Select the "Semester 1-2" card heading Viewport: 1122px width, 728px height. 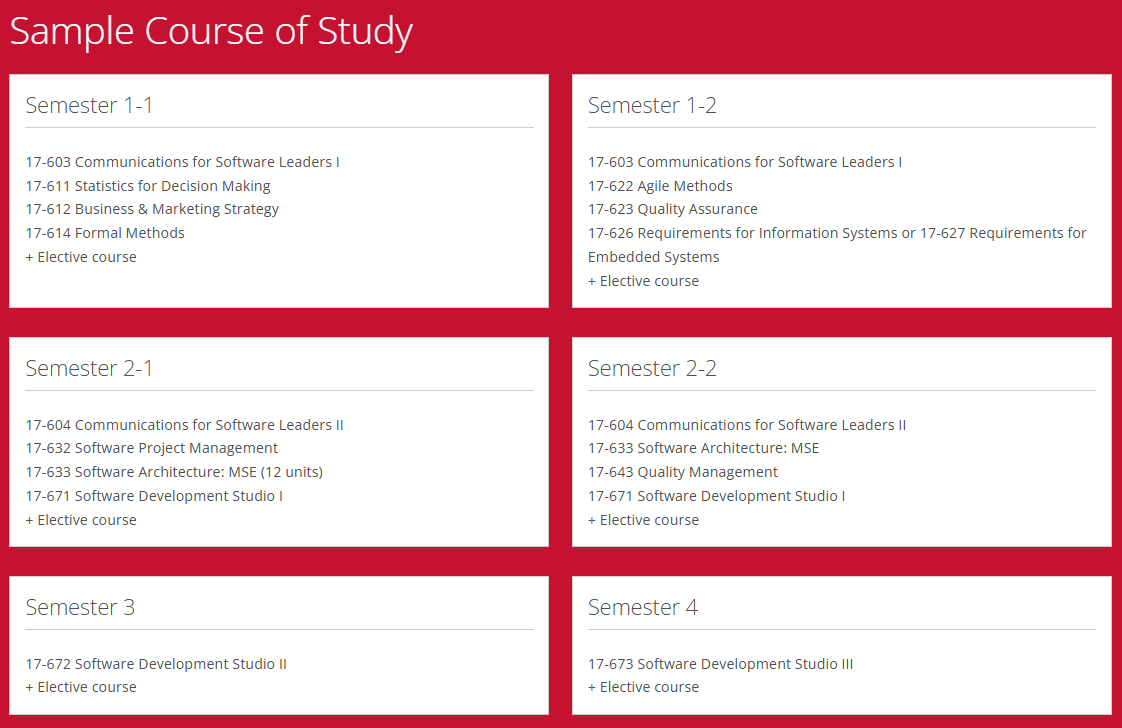click(x=652, y=105)
